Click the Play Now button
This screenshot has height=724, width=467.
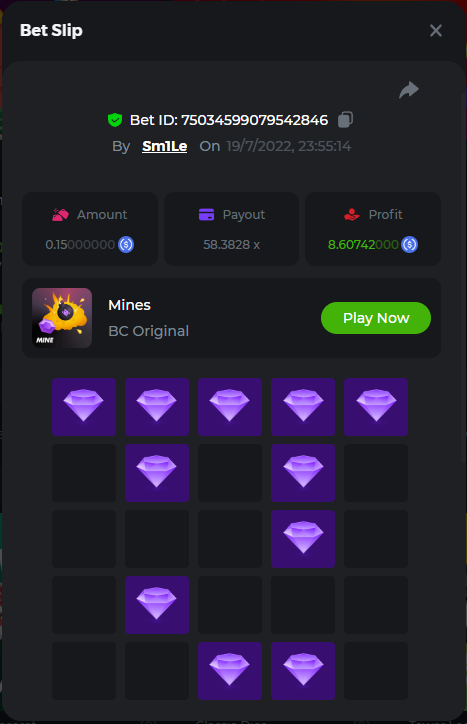click(376, 318)
